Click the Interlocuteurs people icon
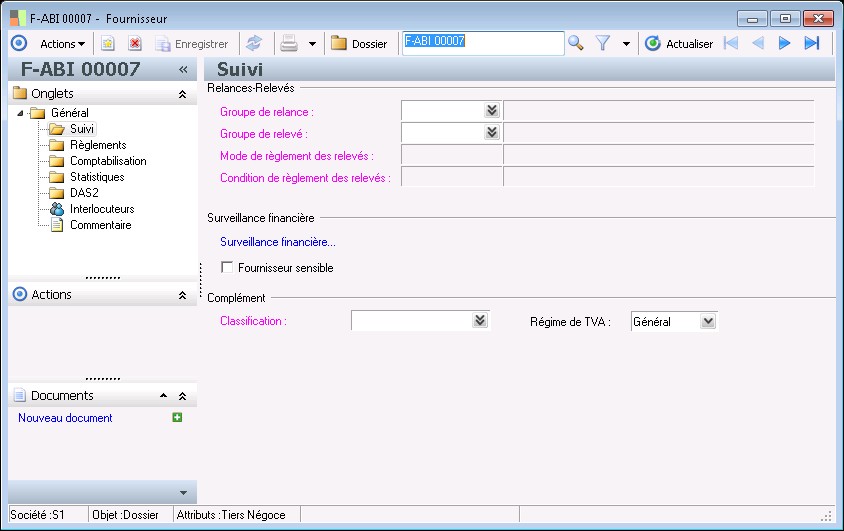The height and width of the screenshot is (531, 844). [57, 209]
